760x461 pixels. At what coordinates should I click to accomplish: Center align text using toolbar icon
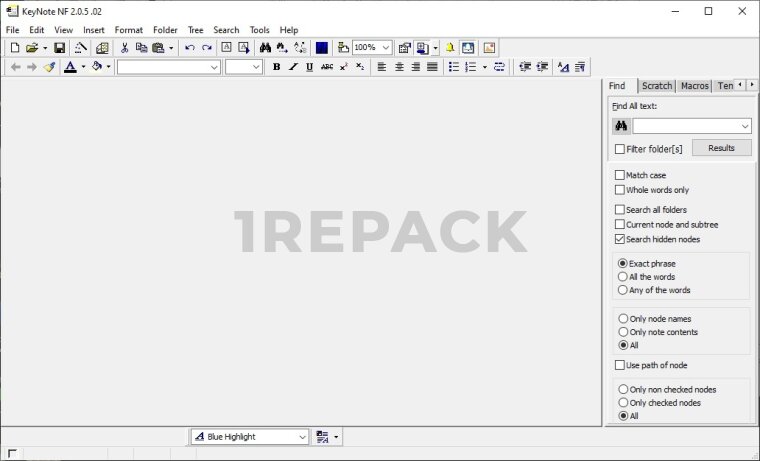tap(399, 67)
